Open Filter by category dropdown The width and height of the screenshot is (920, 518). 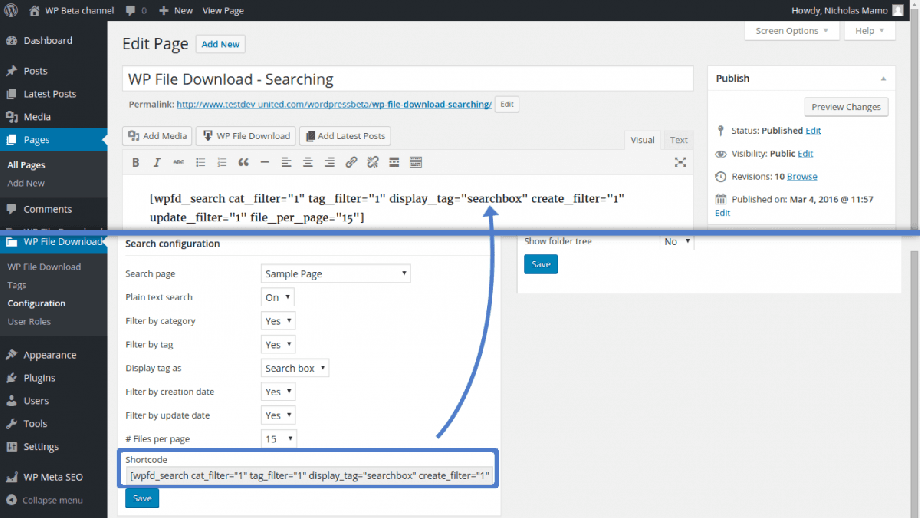click(x=278, y=321)
